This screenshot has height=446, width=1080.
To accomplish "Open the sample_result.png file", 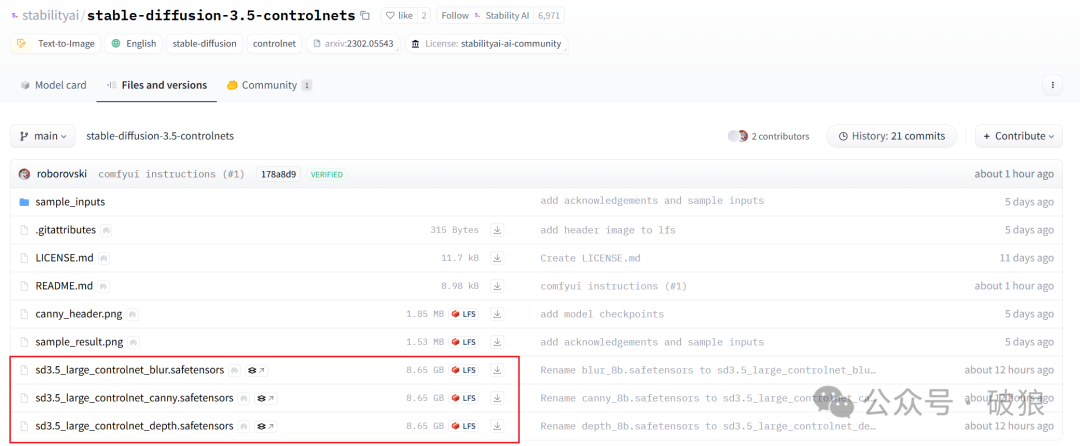I will (x=79, y=342).
